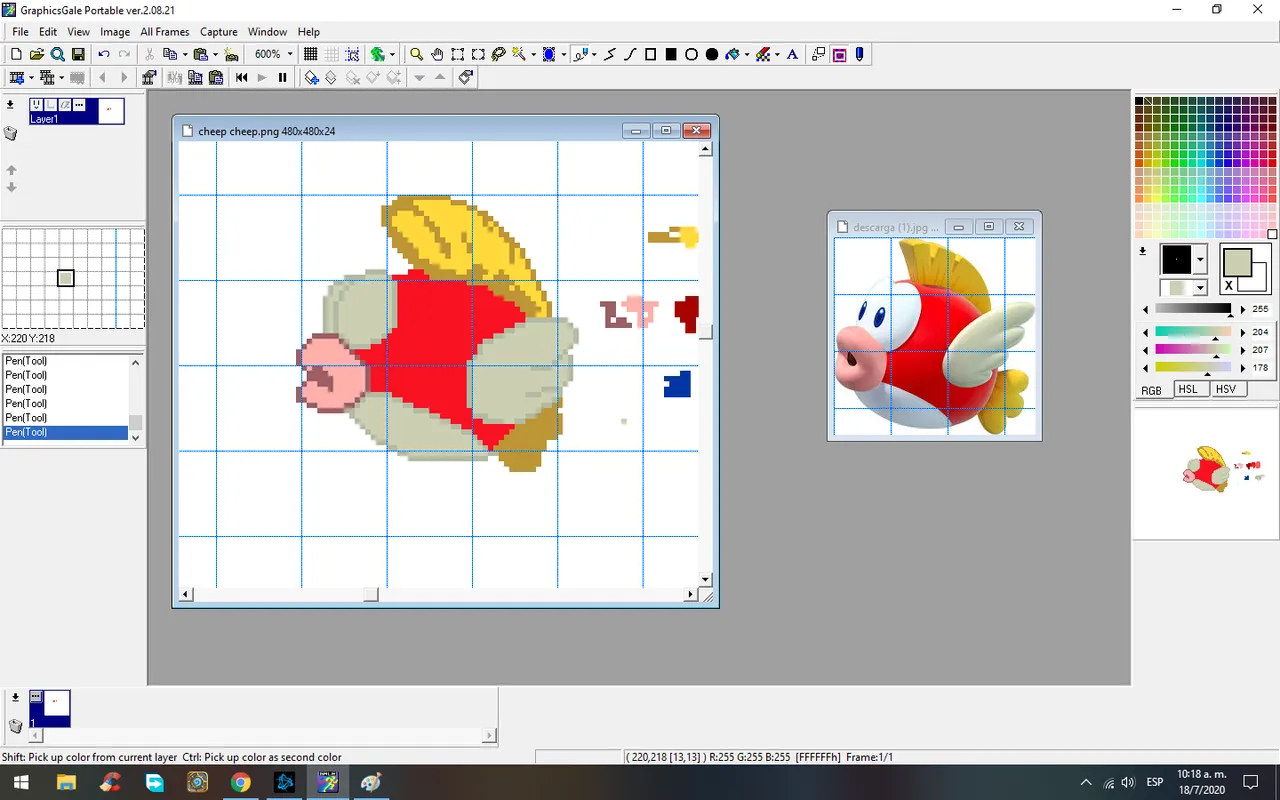The width and height of the screenshot is (1280, 800).
Task: Expand the Add Frame dropdown arrow
Action: tap(31, 77)
